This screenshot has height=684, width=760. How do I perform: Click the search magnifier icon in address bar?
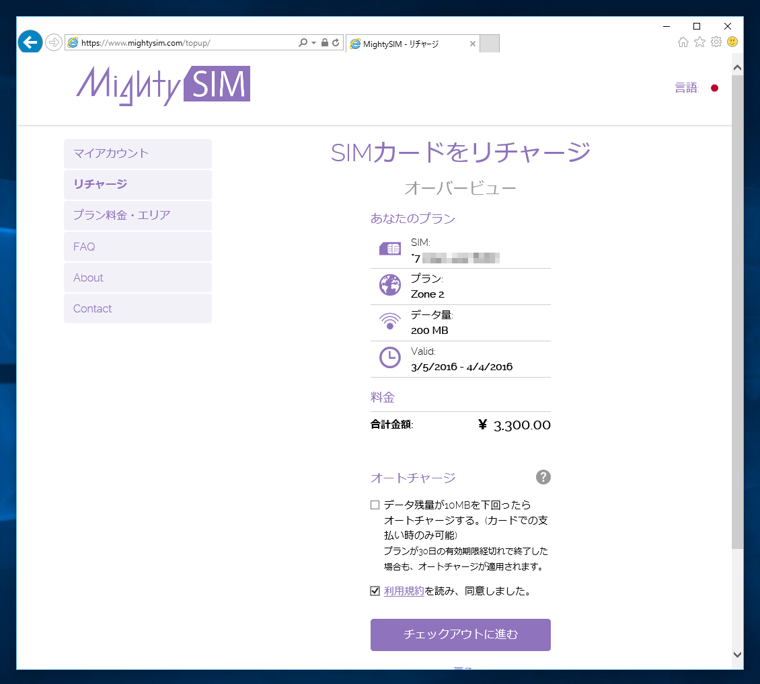[x=303, y=43]
